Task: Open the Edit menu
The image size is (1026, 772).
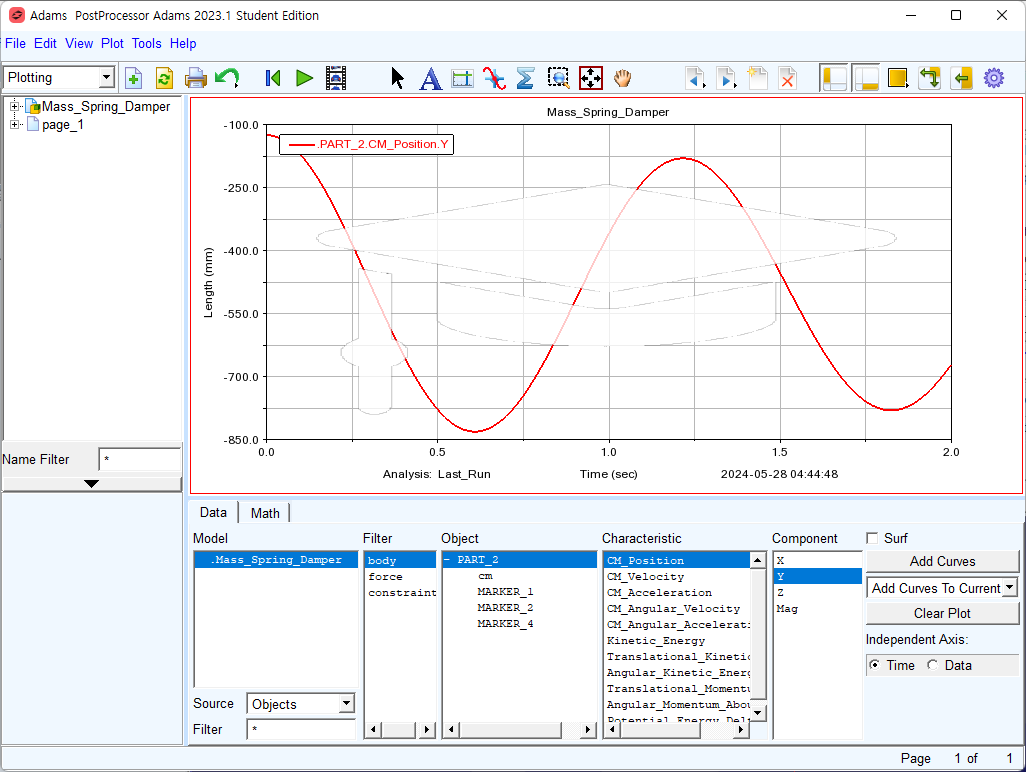Action: [45, 43]
